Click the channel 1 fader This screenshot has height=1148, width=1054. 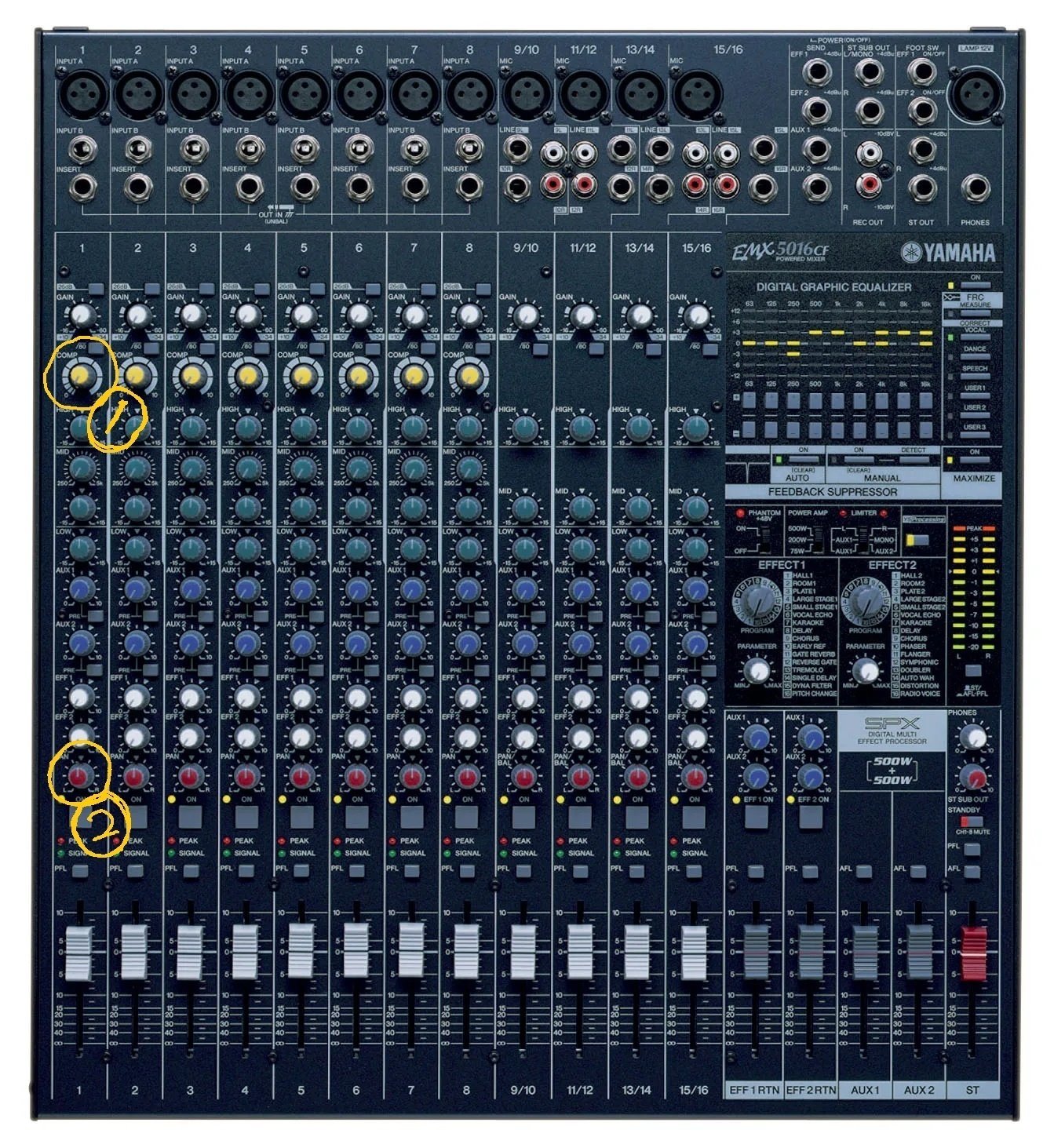pos(79,953)
